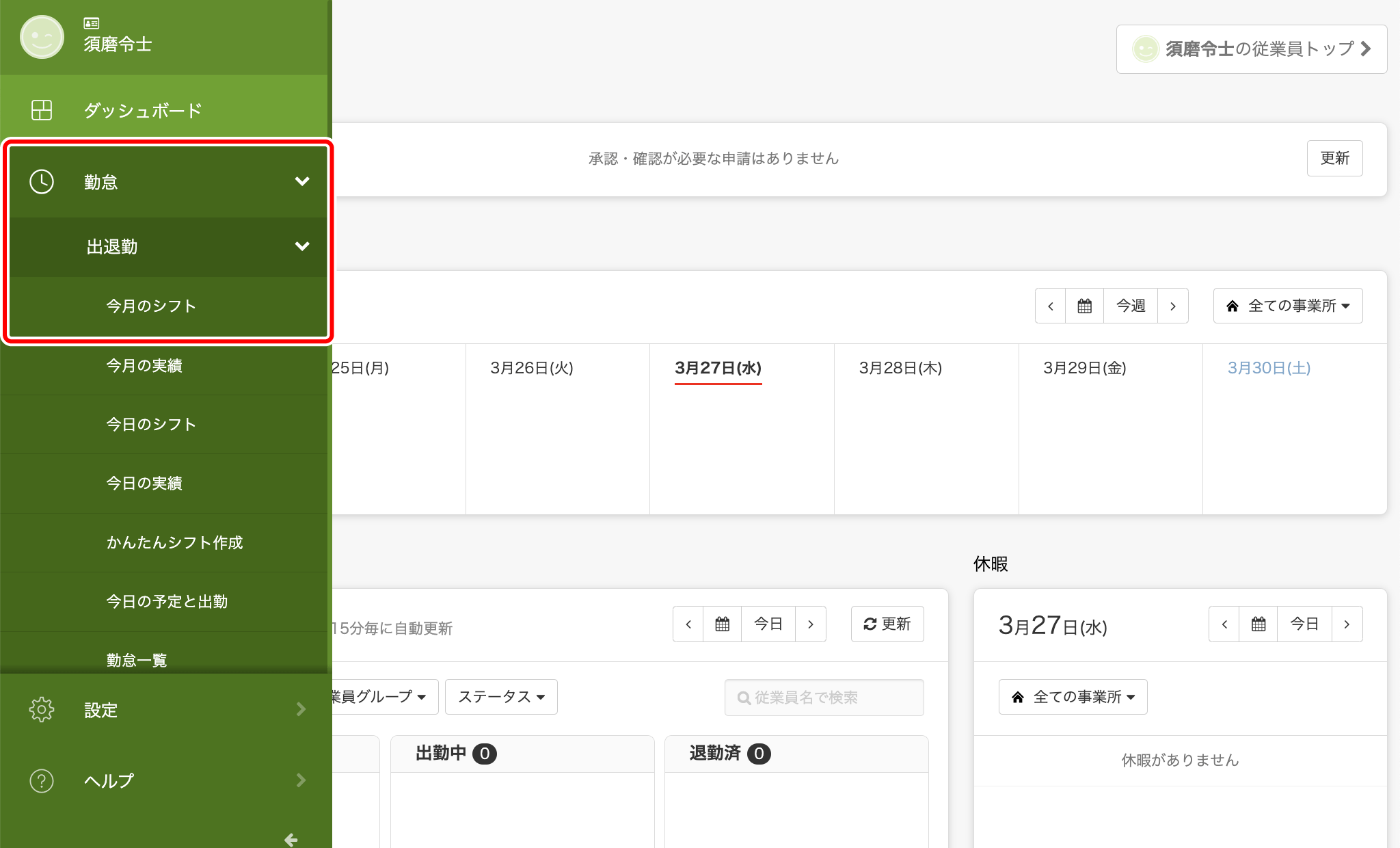The width and height of the screenshot is (1400, 848).
Task: Click the 更新 button in approval banner
Action: (x=1334, y=159)
